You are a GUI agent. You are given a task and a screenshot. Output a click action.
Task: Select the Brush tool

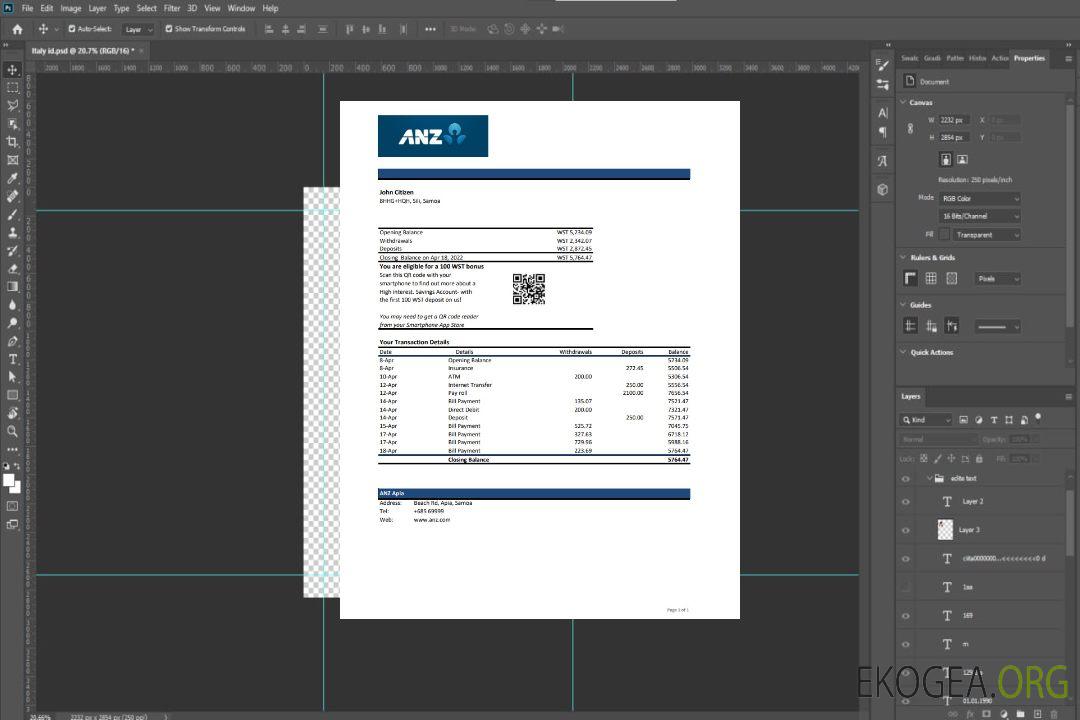[12, 214]
